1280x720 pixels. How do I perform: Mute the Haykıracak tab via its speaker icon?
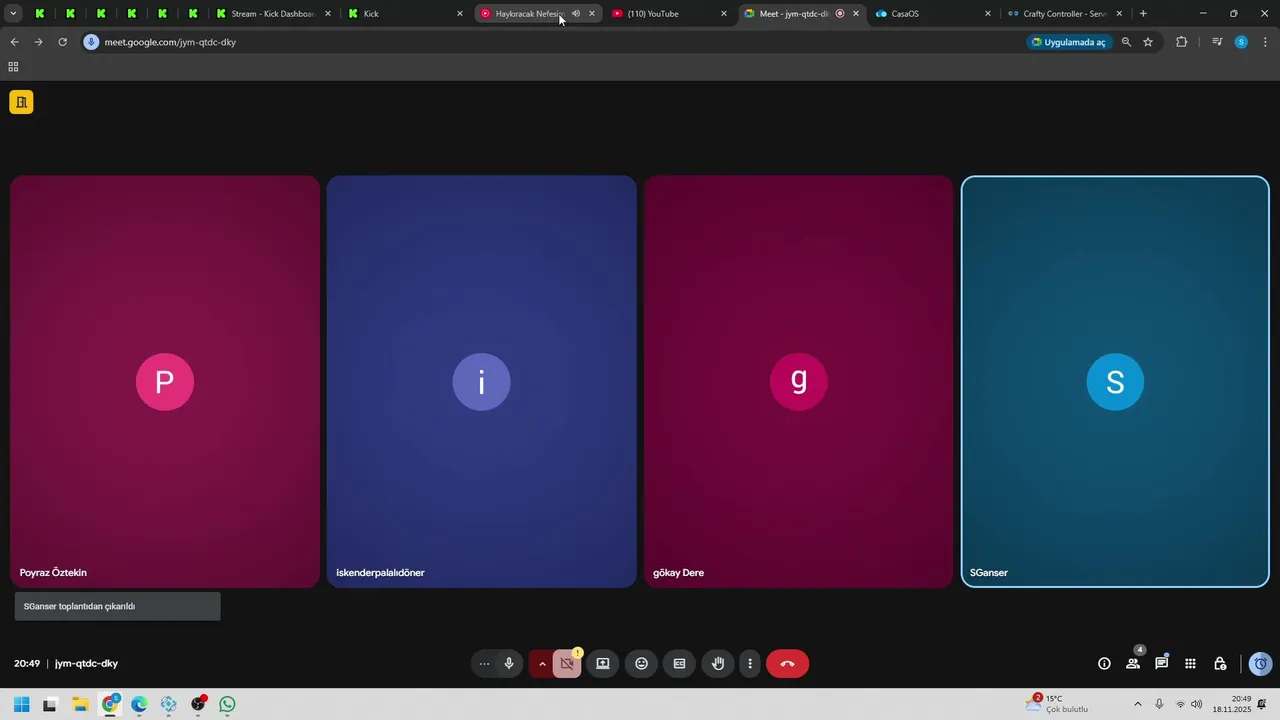click(x=576, y=14)
